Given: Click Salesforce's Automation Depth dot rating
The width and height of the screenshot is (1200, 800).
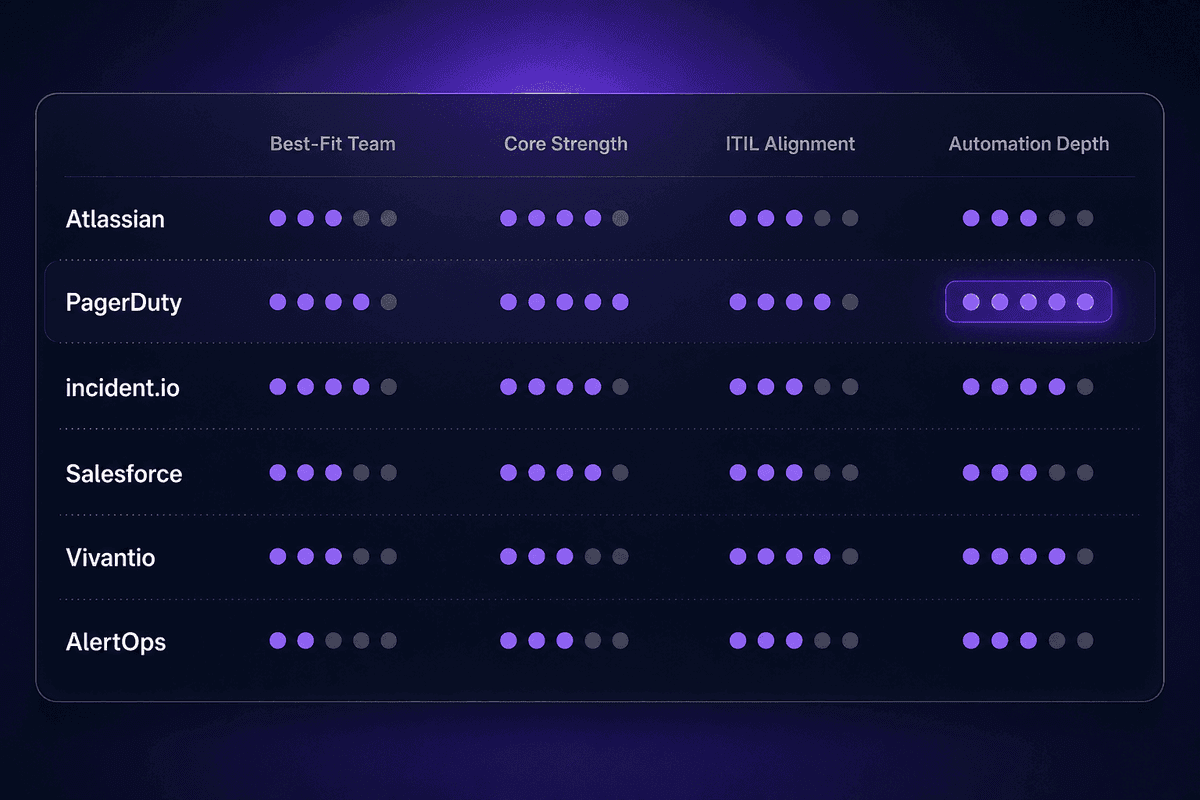Looking at the screenshot, I should [1028, 473].
